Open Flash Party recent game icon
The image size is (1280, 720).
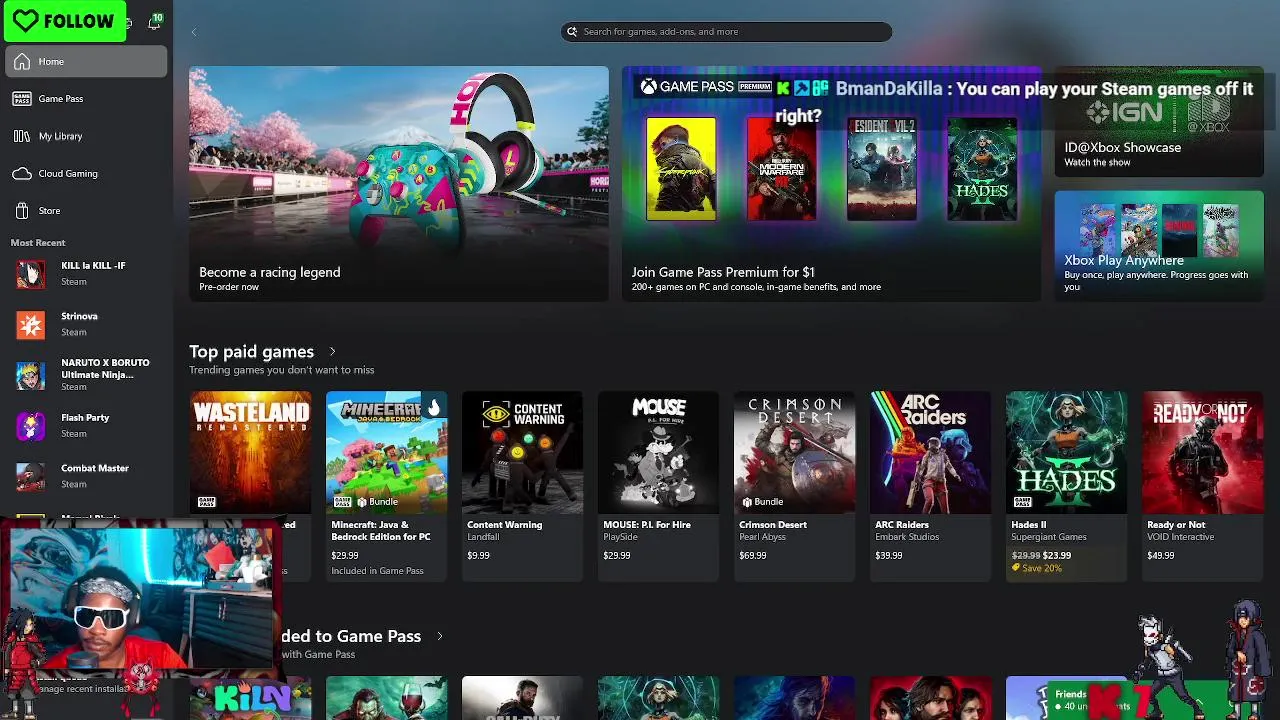coord(31,426)
